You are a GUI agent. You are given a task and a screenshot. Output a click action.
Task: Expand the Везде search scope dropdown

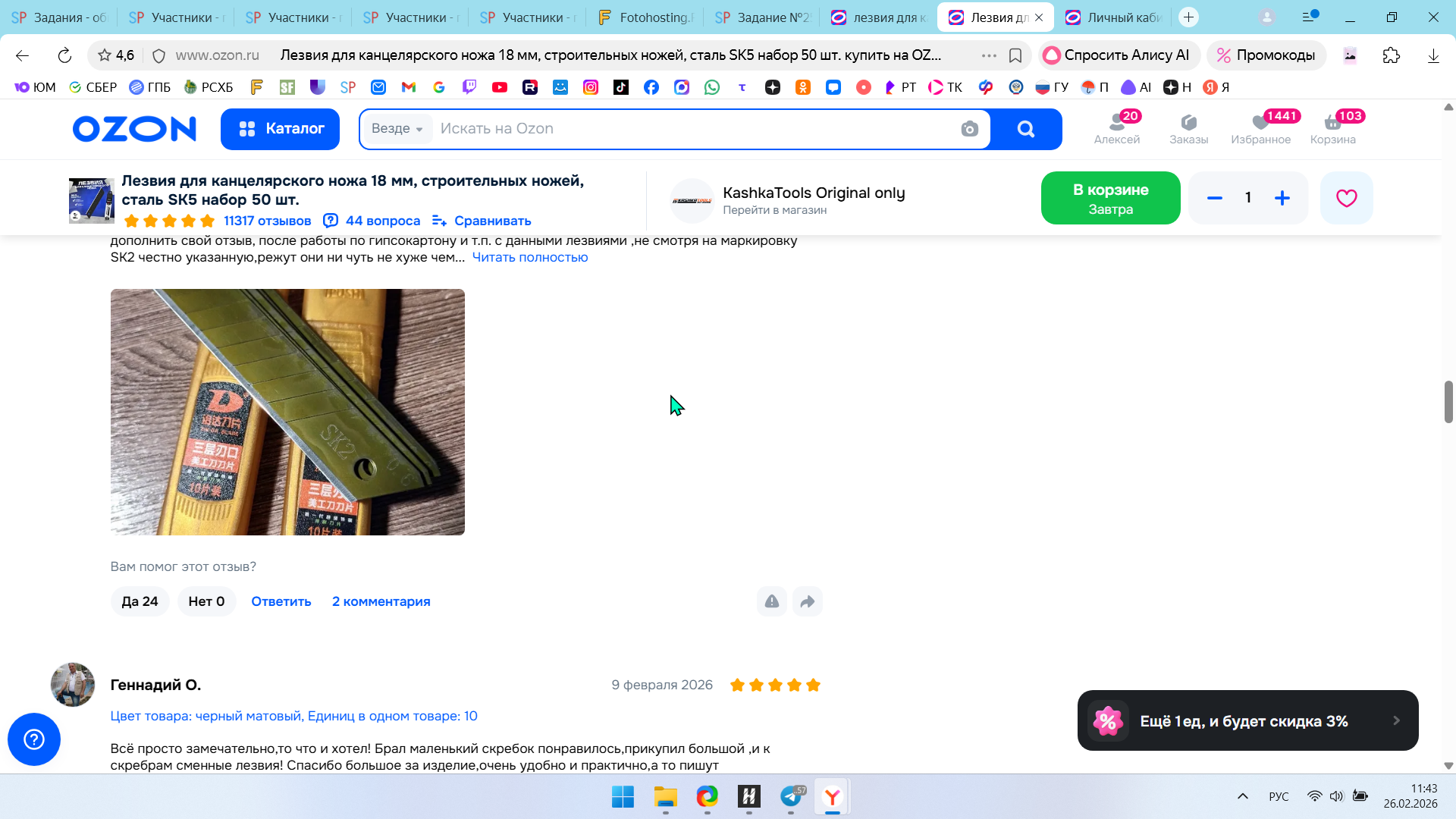(397, 129)
